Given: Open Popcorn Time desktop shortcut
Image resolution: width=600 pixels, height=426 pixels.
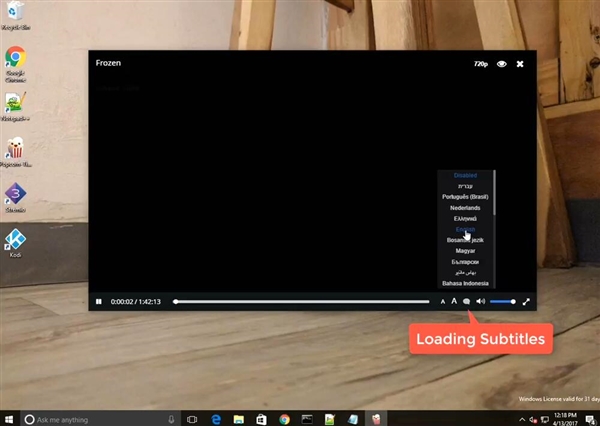Looking at the screenshot, I should [x=15, y=151].
